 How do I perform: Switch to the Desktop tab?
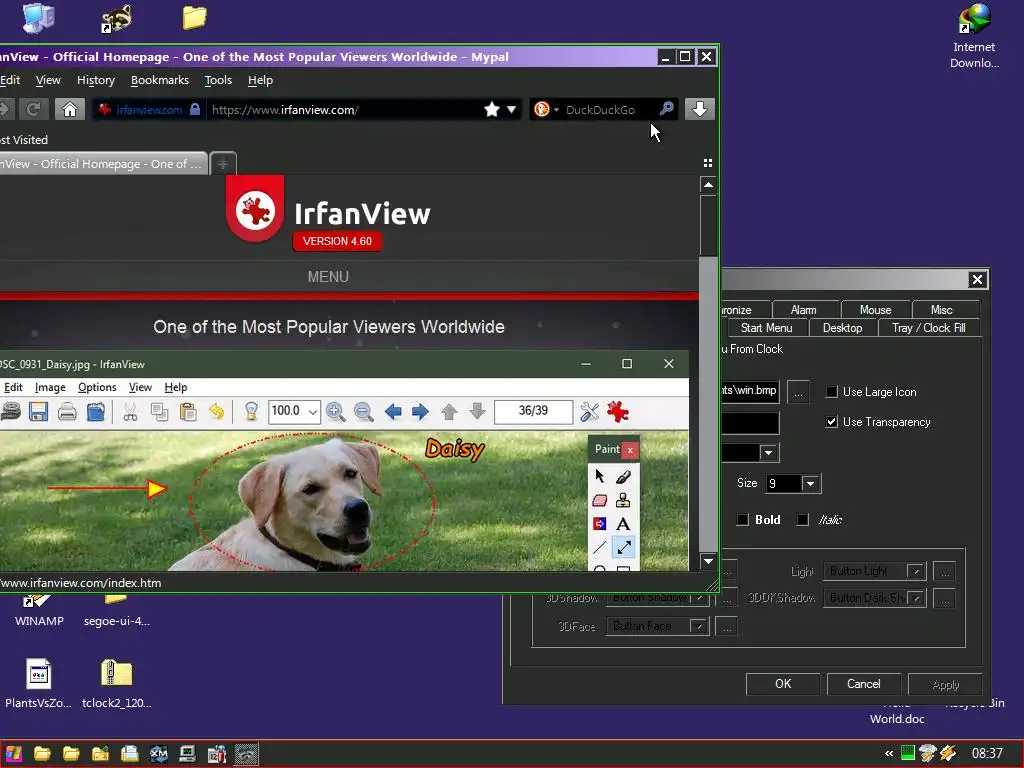pyautogui.click(x=842, y=328)
